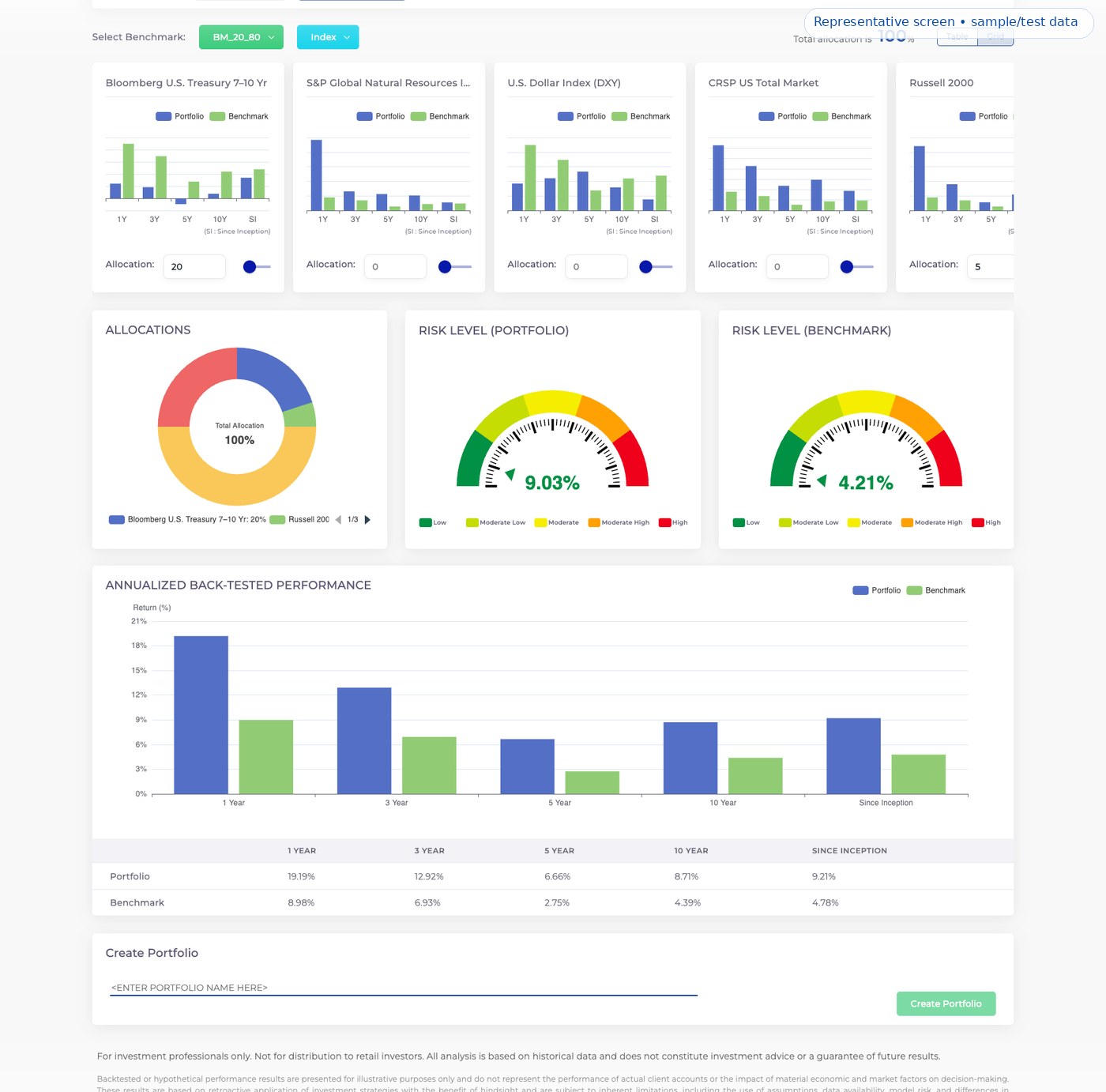Toggle Benchmark legend in U.S. Dollar Index card
This screenshot has height=1092, width=1106.
click(641, 116)
